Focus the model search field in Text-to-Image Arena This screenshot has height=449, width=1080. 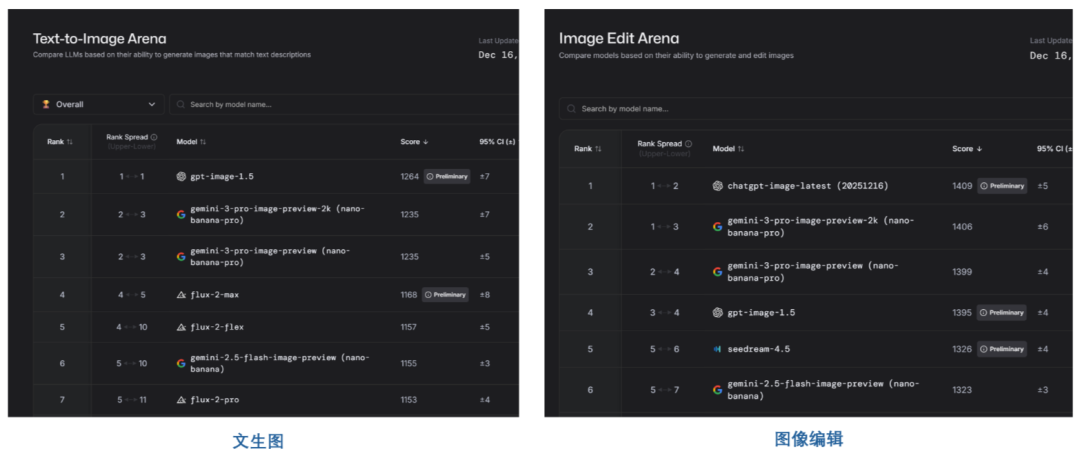(344, 104)
